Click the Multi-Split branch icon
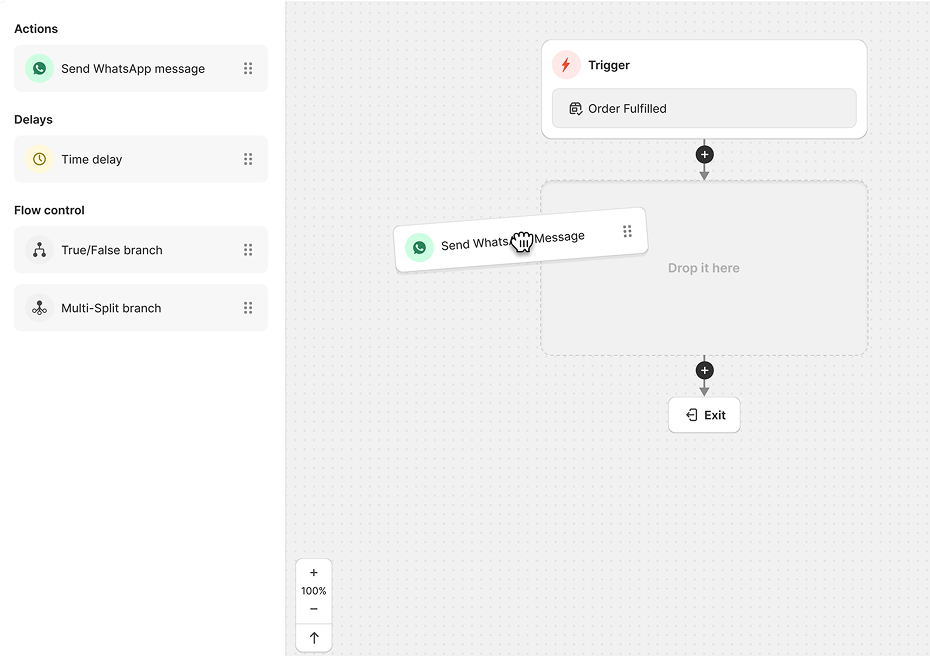Viewport: 930px width, 656px height. [x=39, y=308]
